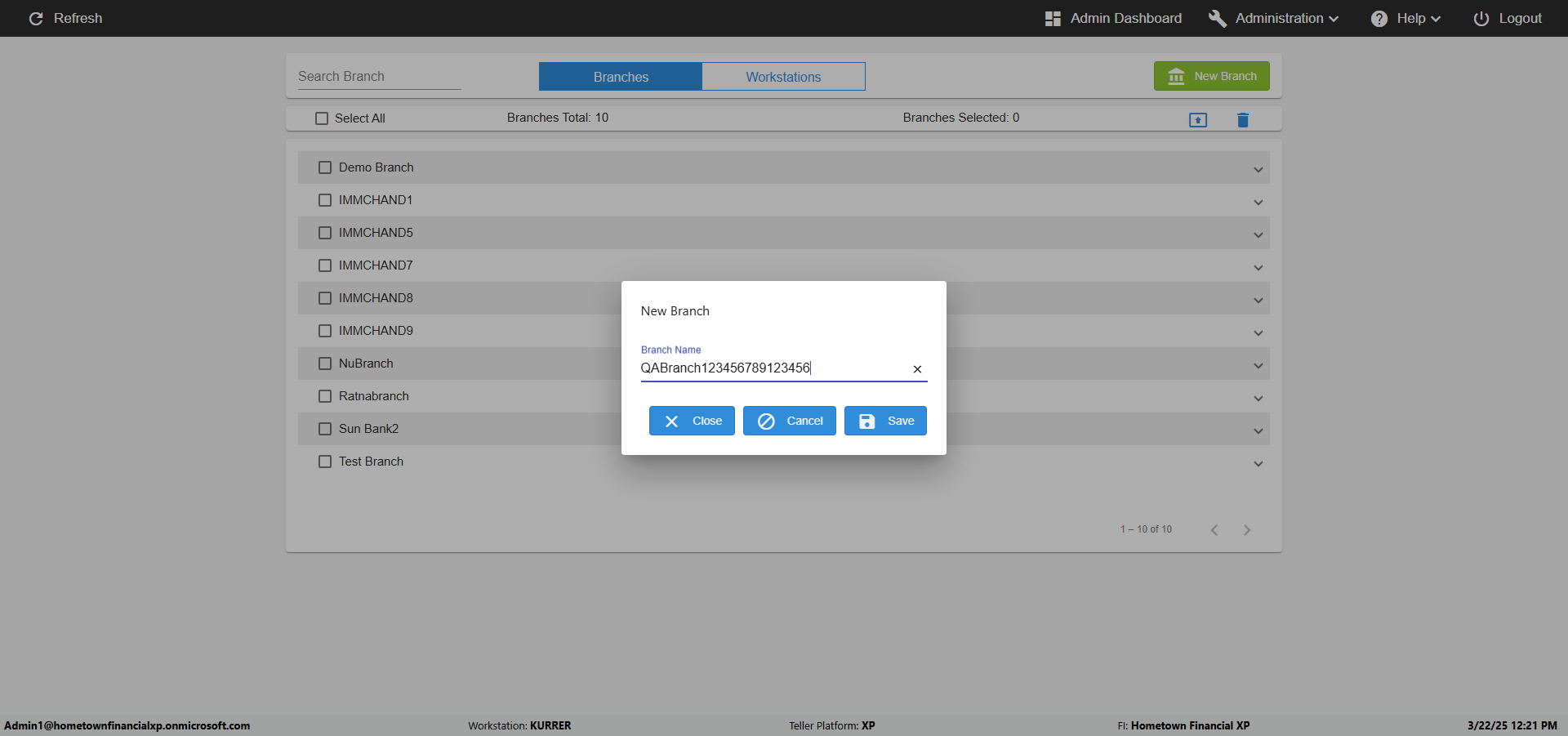Expand the NuBranch row chevron

click(x=1258, y=366)
